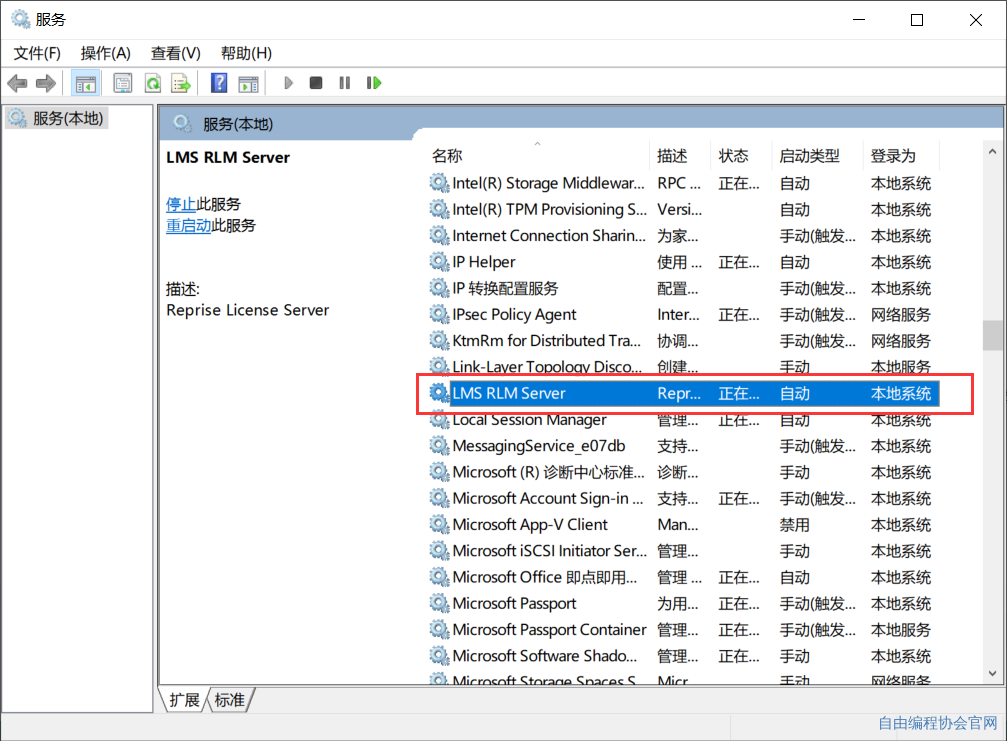Open the 帮助(H) menu
Image resolution: width=1007 pixels, height=741 pixels.
[x=246, y=53]
